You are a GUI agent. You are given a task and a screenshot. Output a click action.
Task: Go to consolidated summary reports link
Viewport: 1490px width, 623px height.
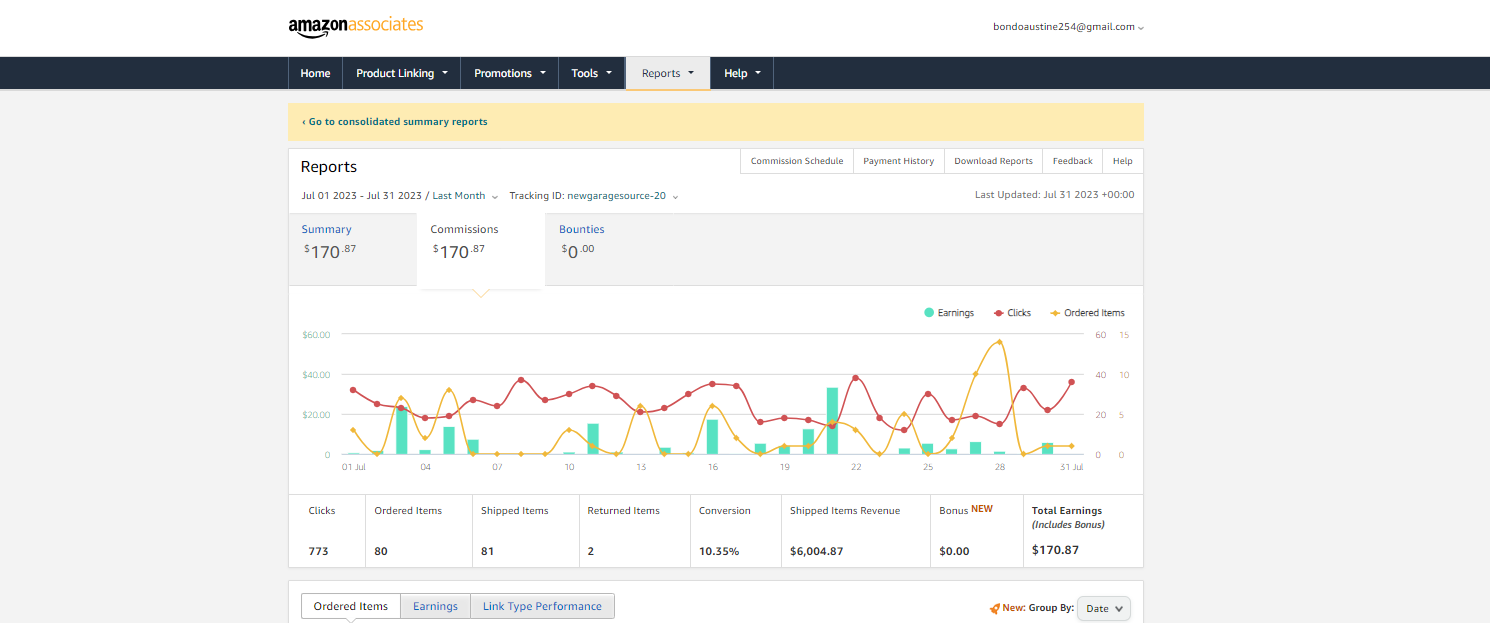point(395,122)
